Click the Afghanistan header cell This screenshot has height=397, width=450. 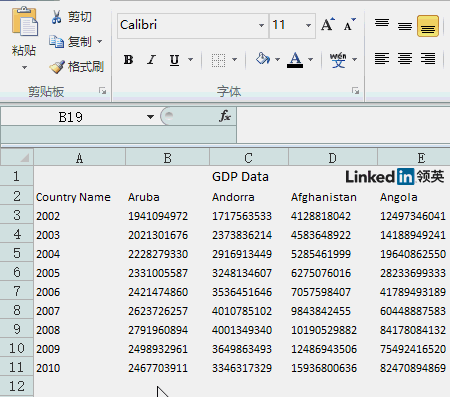pyautogui.click(x=324, y=197)
